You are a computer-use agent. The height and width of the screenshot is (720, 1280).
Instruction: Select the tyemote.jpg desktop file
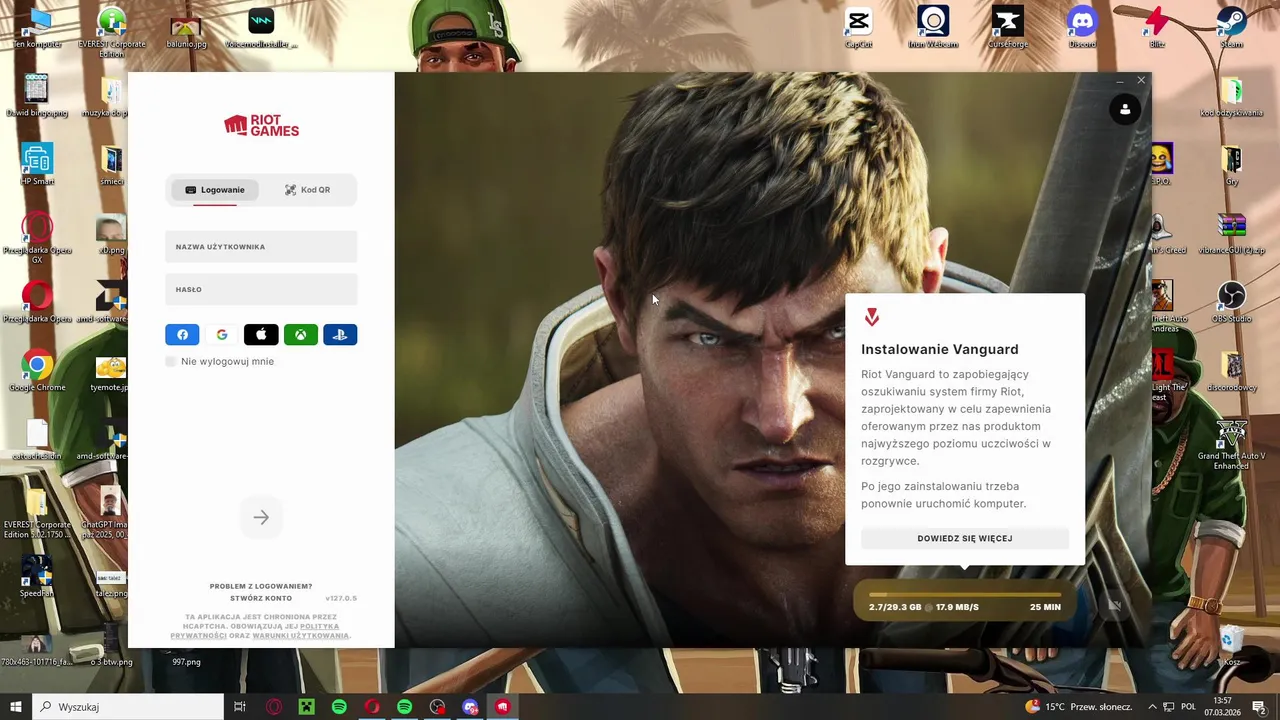point(110,372)
